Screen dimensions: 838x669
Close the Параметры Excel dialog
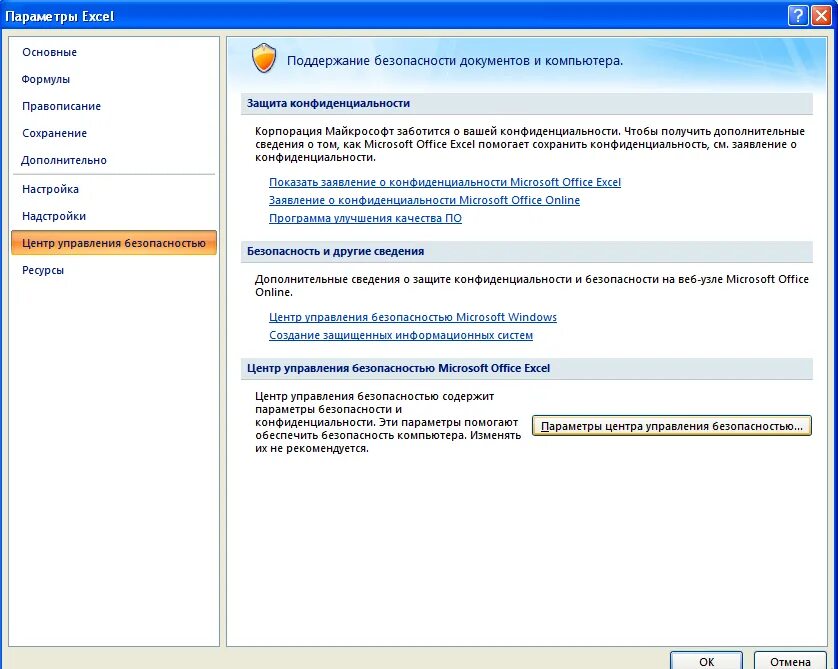(x=821, y=16)
